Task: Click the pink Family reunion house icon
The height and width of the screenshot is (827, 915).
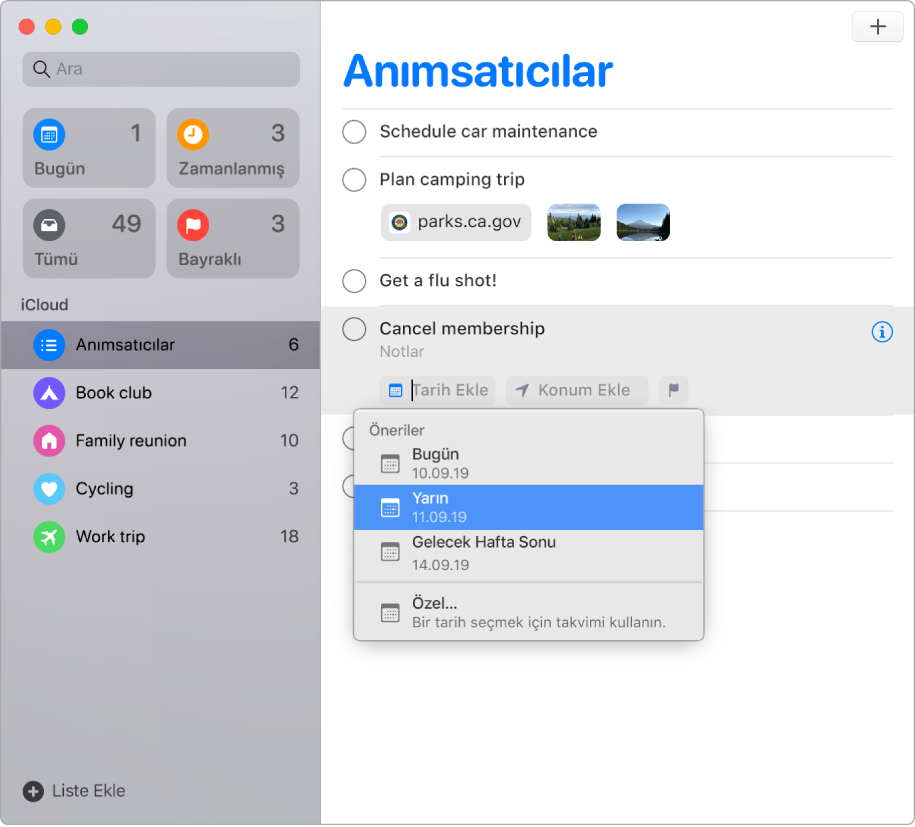Action: (49, 441)
